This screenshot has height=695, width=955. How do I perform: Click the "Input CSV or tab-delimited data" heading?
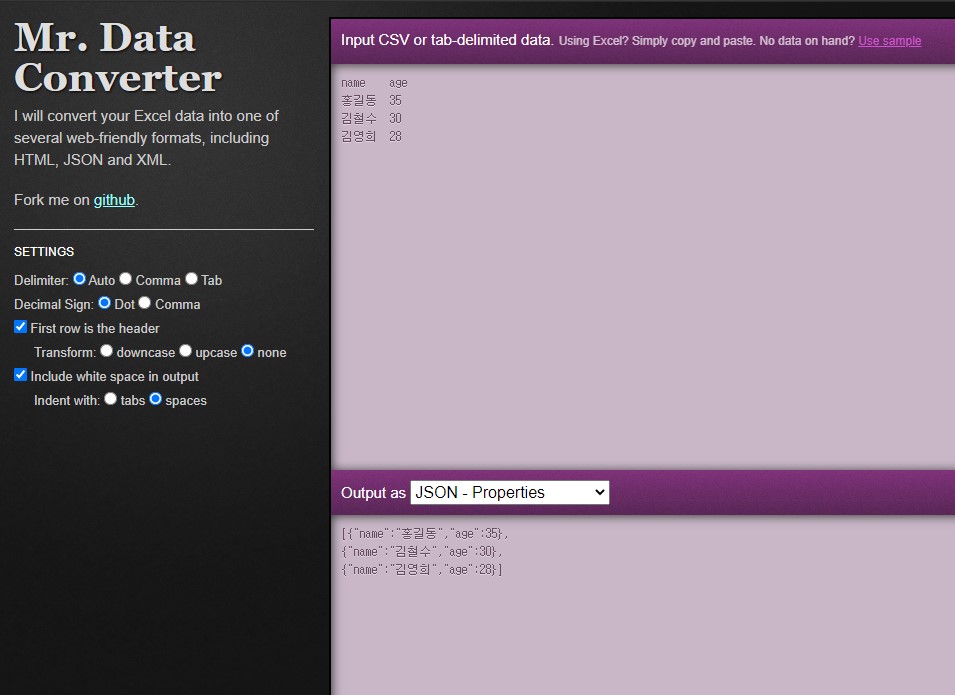pyautogui.click(x=446, y=40)
